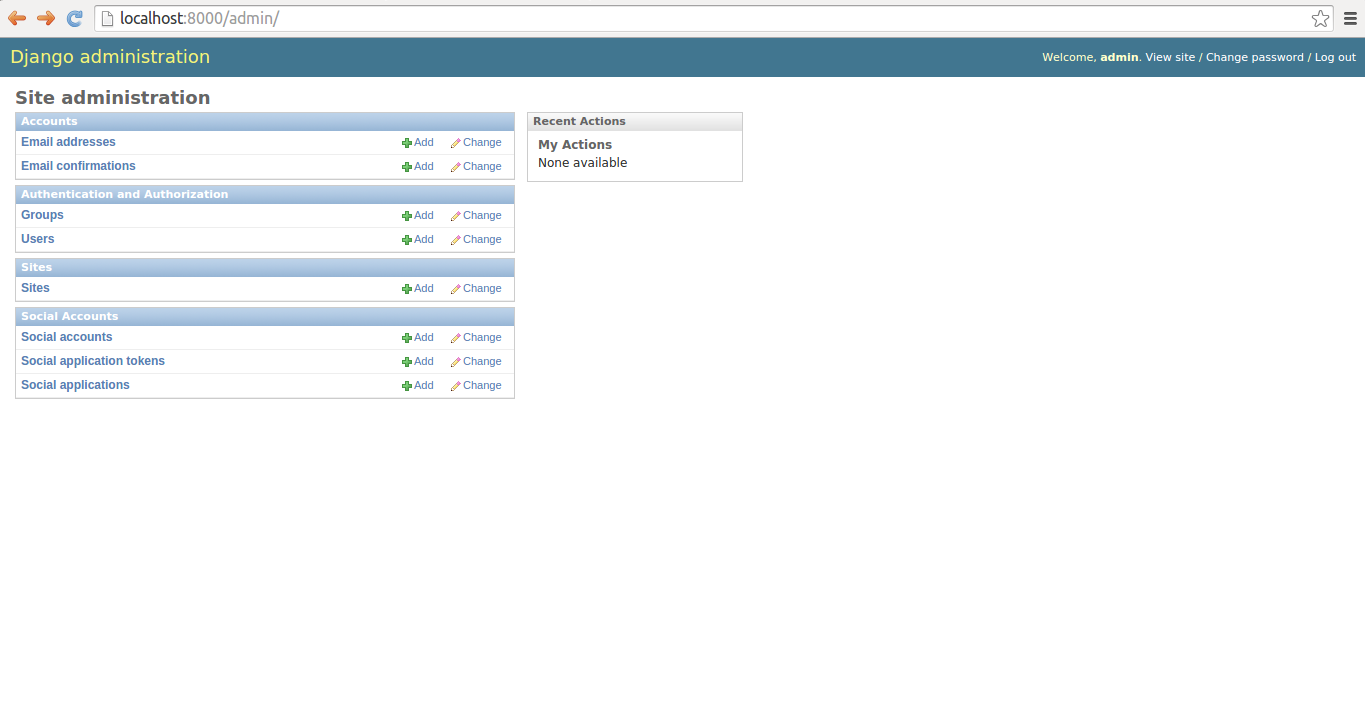Viewport: 1365px width, 718px height.
Task: Log out of the admin
Action: point(1335,57)
